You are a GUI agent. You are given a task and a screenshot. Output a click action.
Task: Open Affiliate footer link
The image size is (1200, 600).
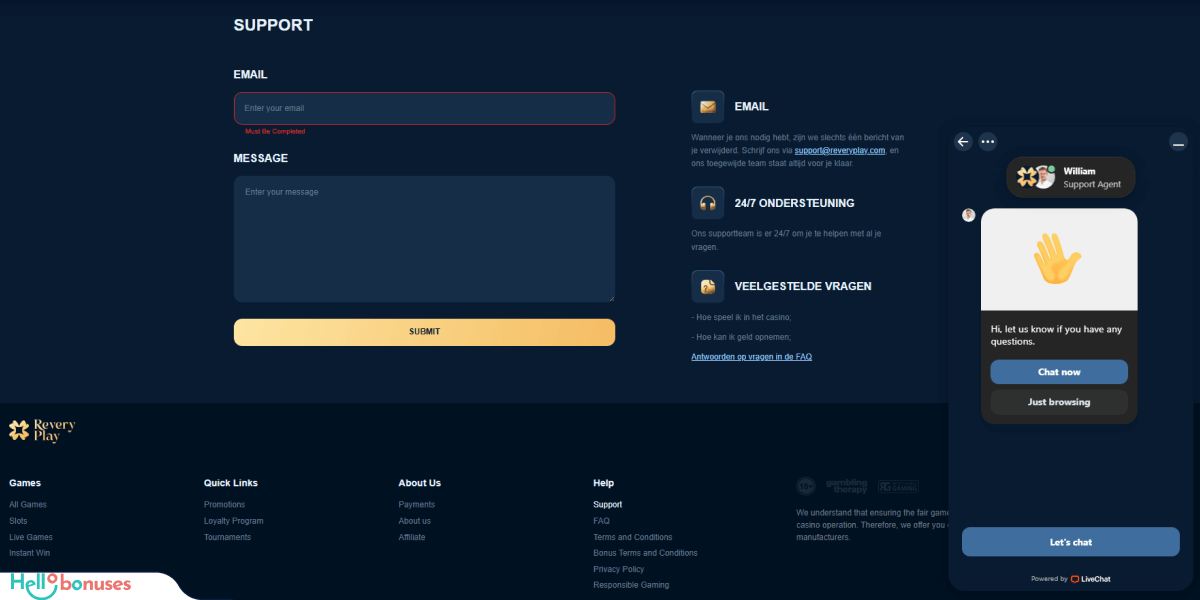[412, 537]
